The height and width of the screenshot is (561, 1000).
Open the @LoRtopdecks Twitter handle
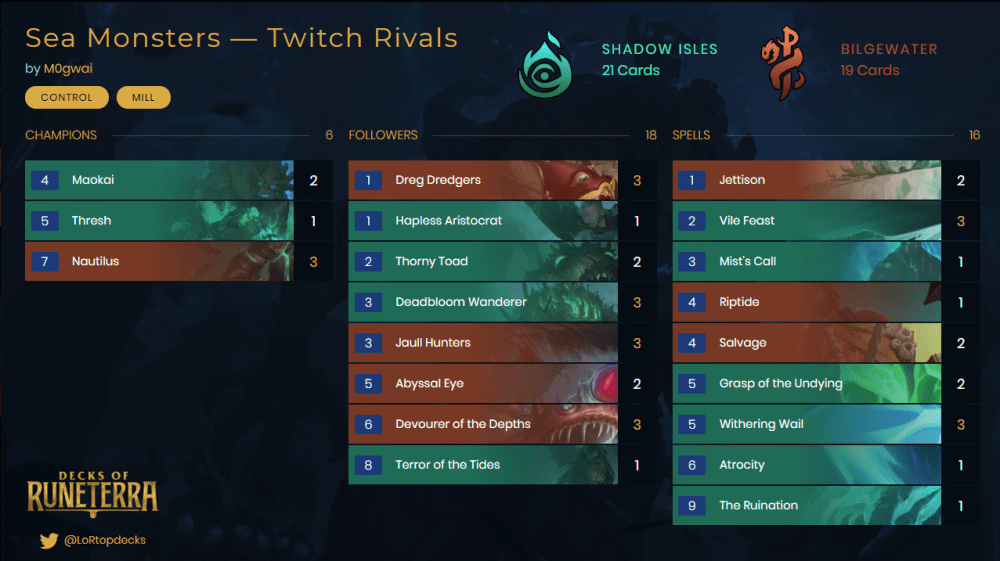[105, 540]
